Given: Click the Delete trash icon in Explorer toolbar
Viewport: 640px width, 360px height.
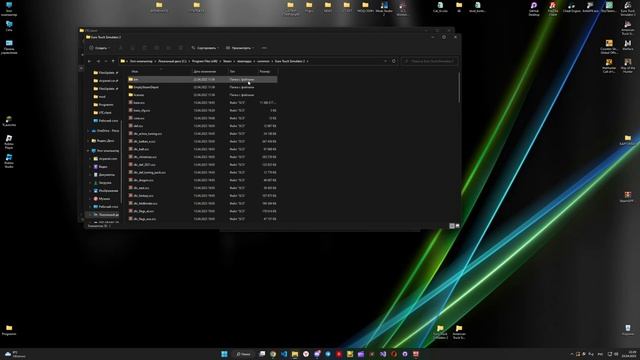Looking at the screenshot, I should 180,48.
